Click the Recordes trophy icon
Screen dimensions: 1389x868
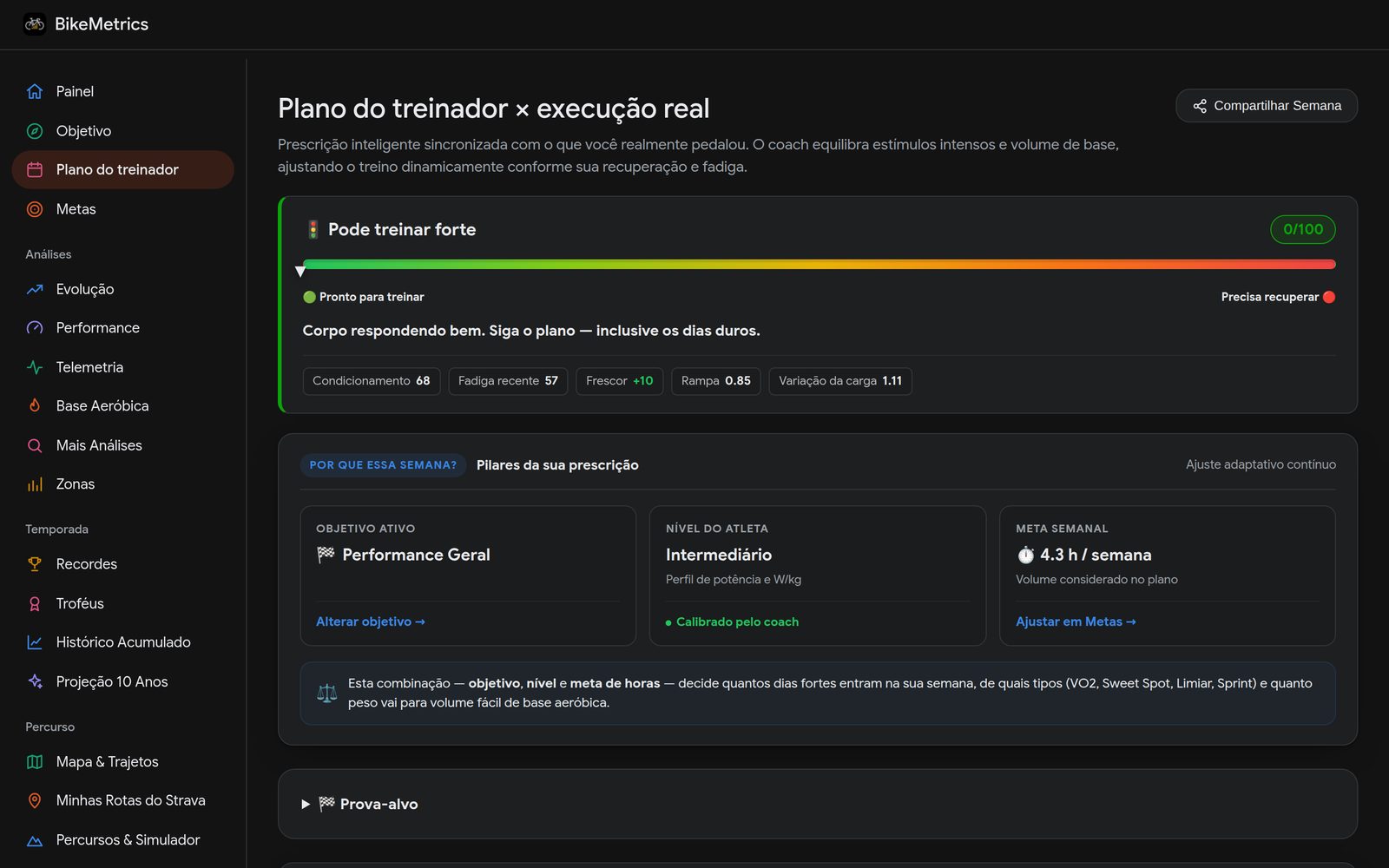[35, 564]
